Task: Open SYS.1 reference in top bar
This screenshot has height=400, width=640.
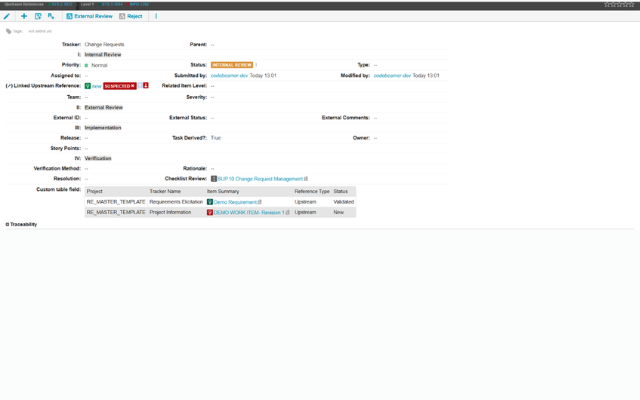Action: click(x=110, y=4)
